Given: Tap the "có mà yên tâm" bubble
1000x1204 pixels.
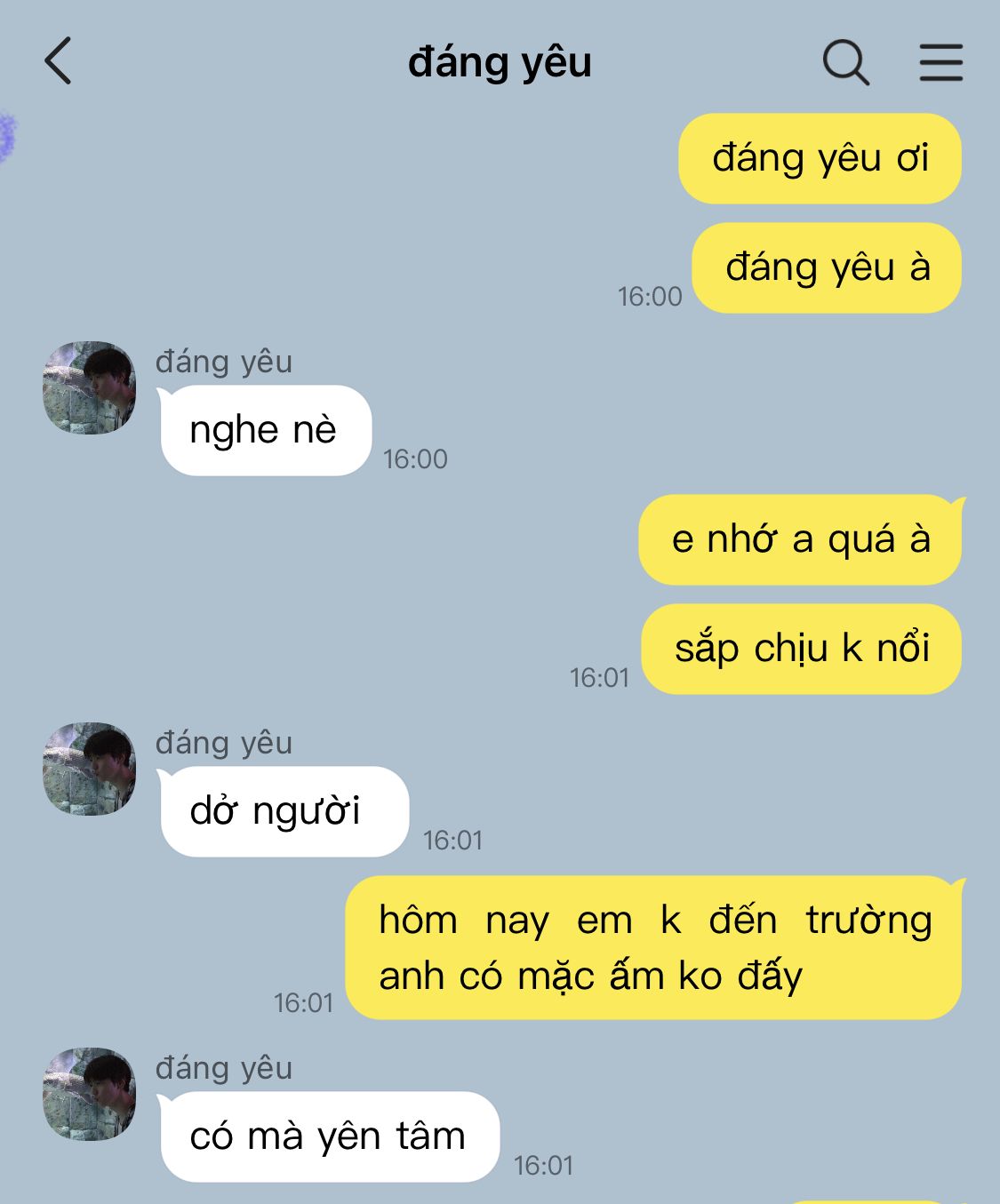Looking at the screenshot, I should pyautogui.click(x=329, y=1136).
